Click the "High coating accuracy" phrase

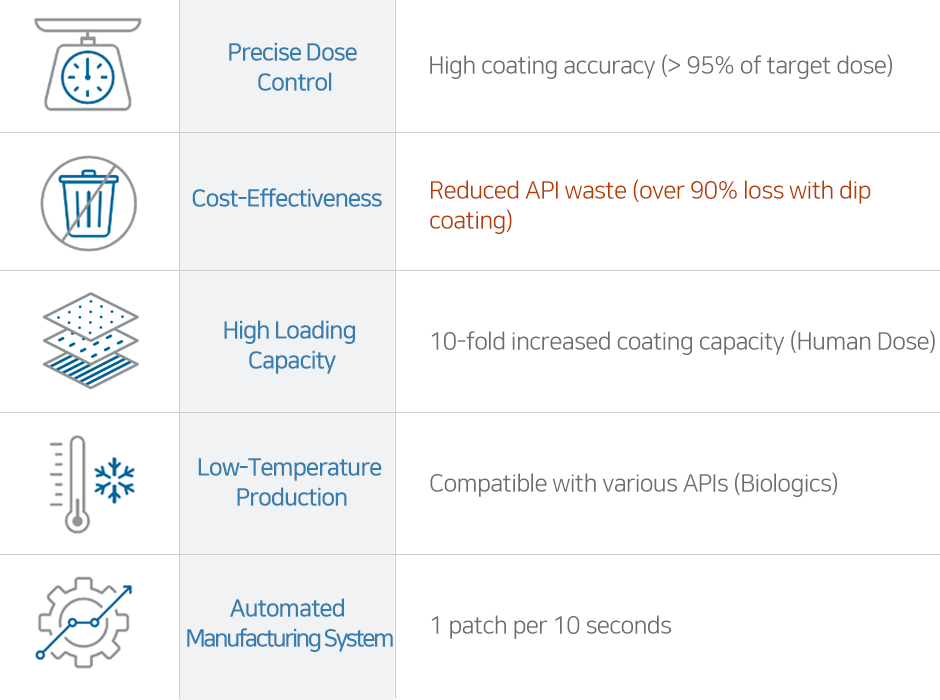tap(541, 66)
